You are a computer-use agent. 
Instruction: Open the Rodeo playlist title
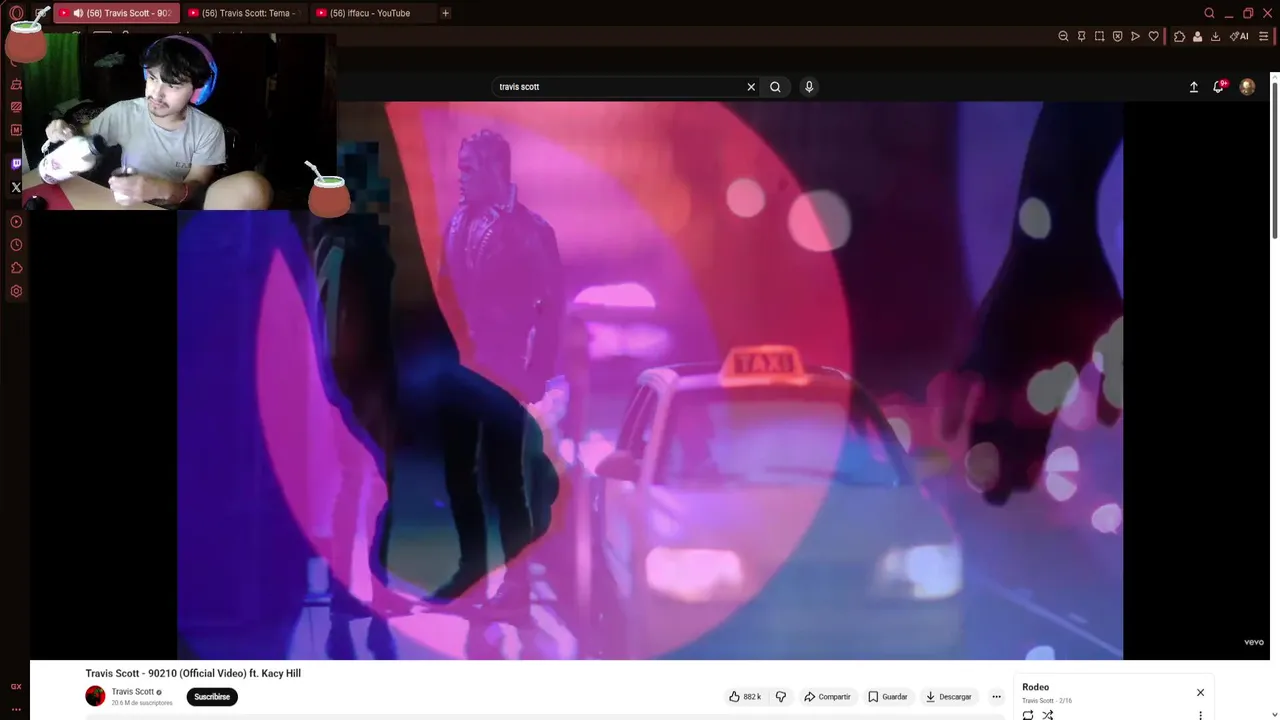1035,687
